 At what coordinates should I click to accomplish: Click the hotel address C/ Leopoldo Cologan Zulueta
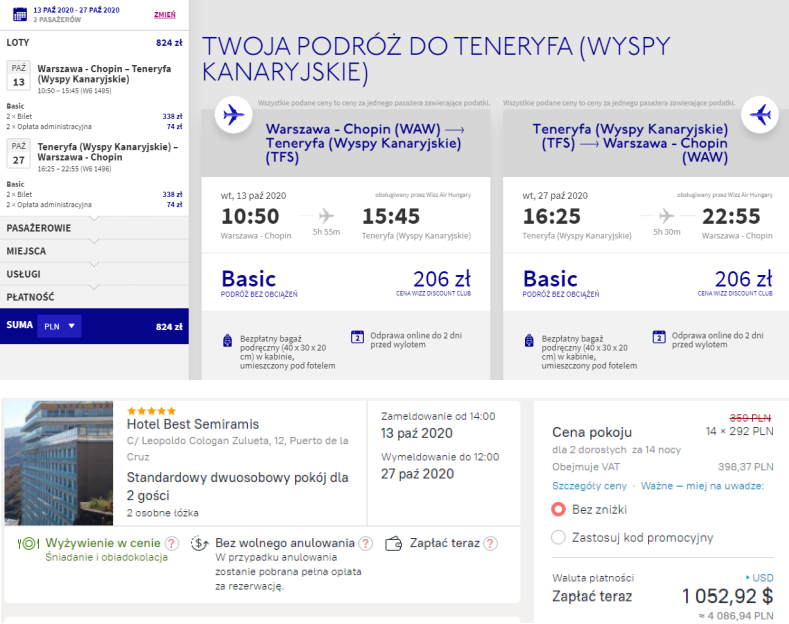tap(238, 448)
